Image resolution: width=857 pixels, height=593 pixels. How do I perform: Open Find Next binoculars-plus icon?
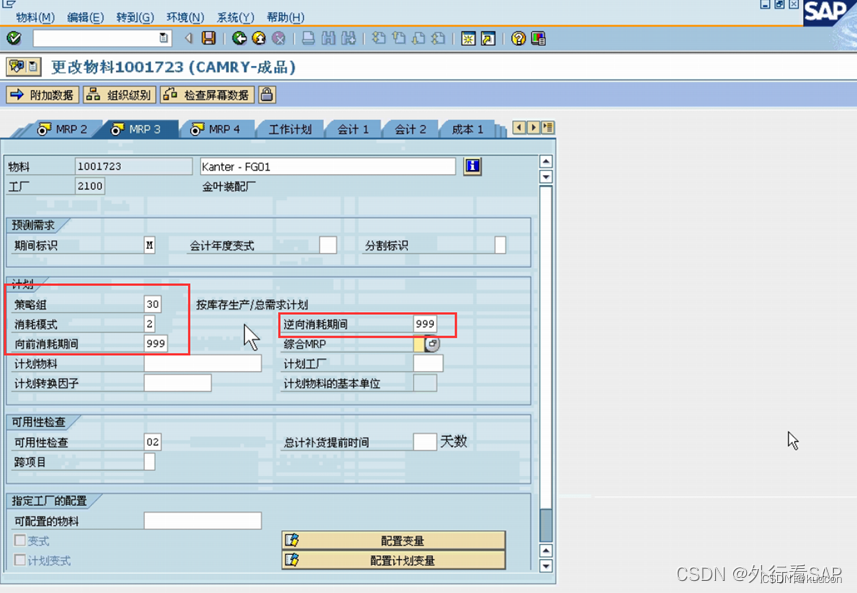348,38
